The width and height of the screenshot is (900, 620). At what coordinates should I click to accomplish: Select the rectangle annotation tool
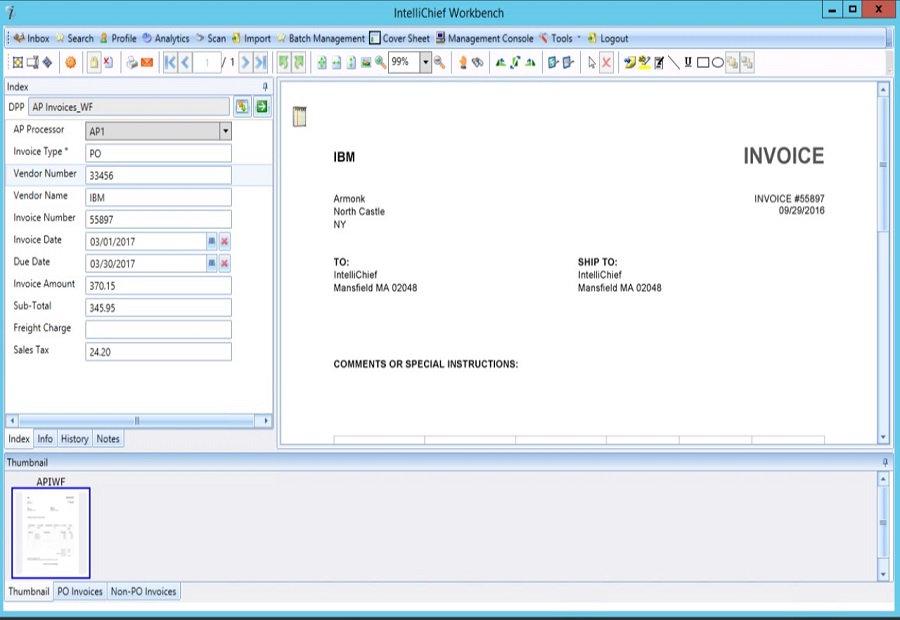(x=703, y=63)
